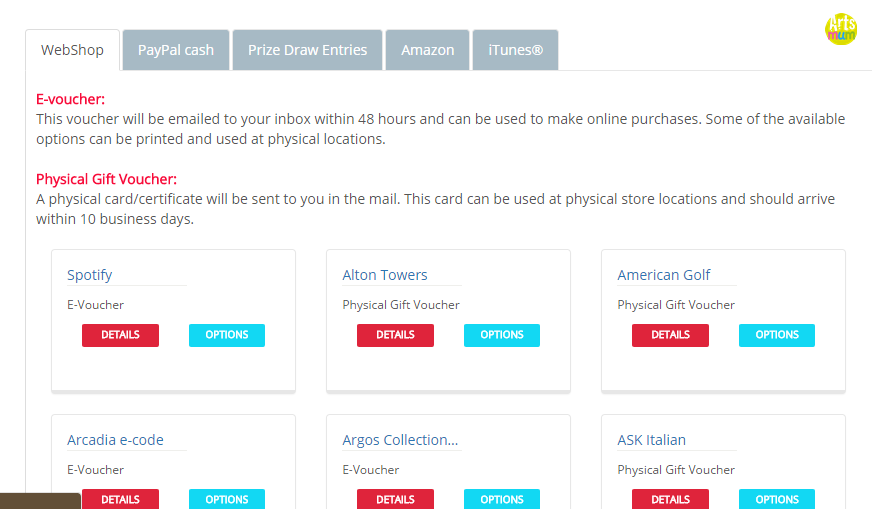View DETAILS for Alton Towers
The width and height of the screenshot is (872, 509).
[x=395, y=335]
